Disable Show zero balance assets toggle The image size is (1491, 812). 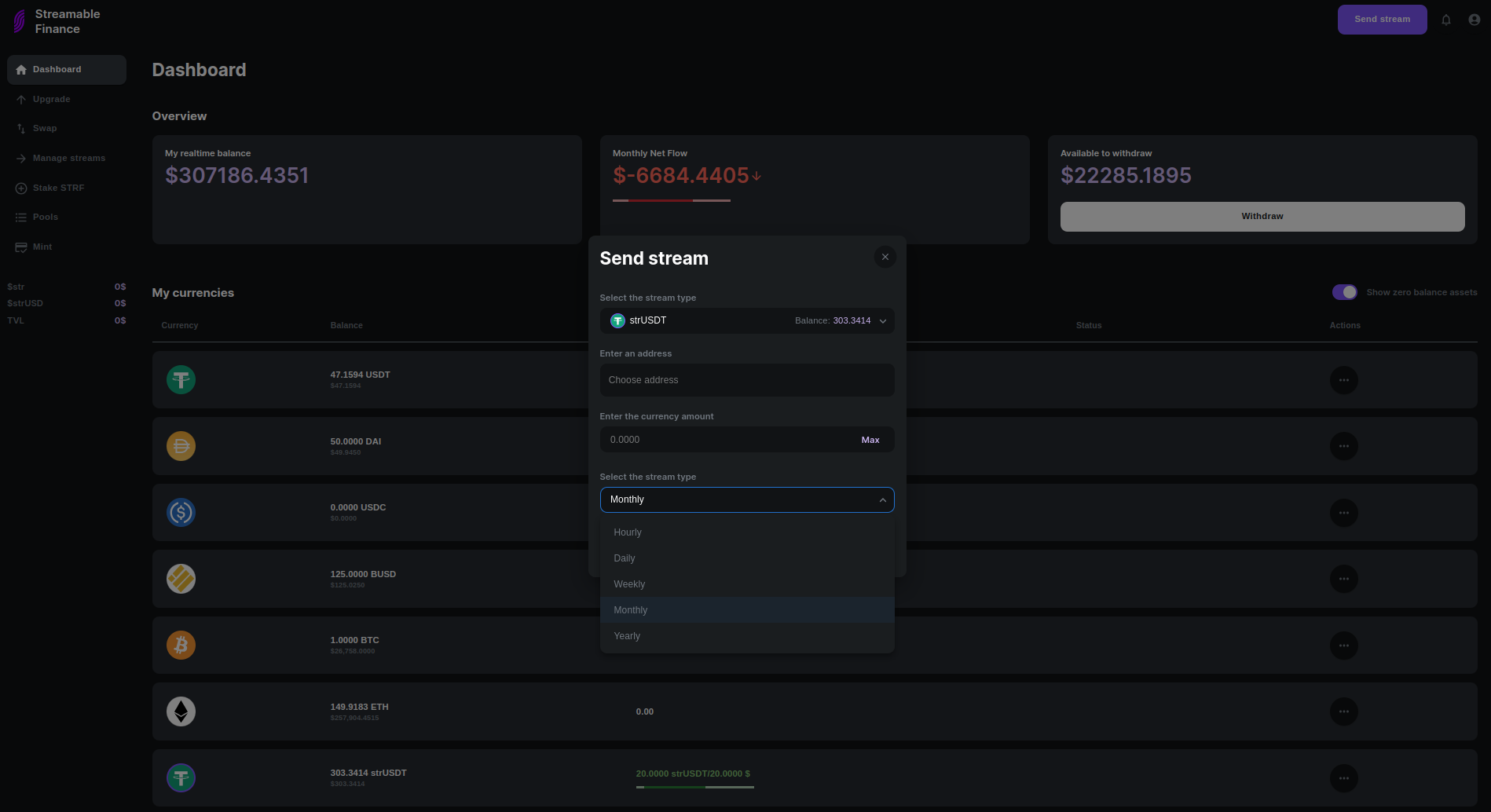(1344, 292)
